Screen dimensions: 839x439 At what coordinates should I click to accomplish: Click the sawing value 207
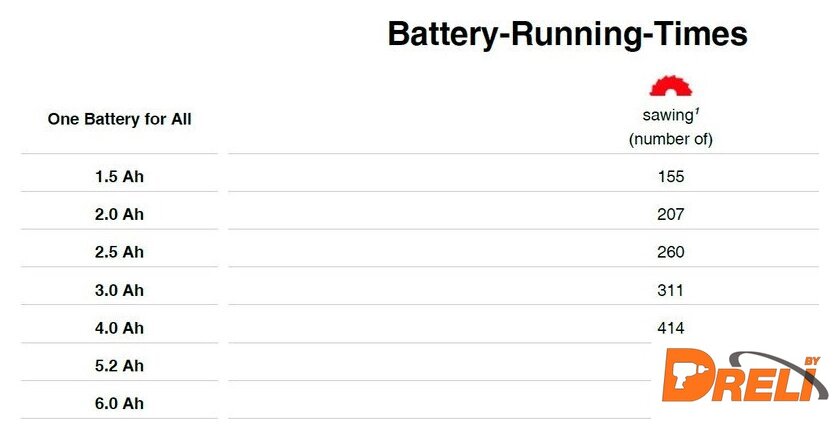671,214
